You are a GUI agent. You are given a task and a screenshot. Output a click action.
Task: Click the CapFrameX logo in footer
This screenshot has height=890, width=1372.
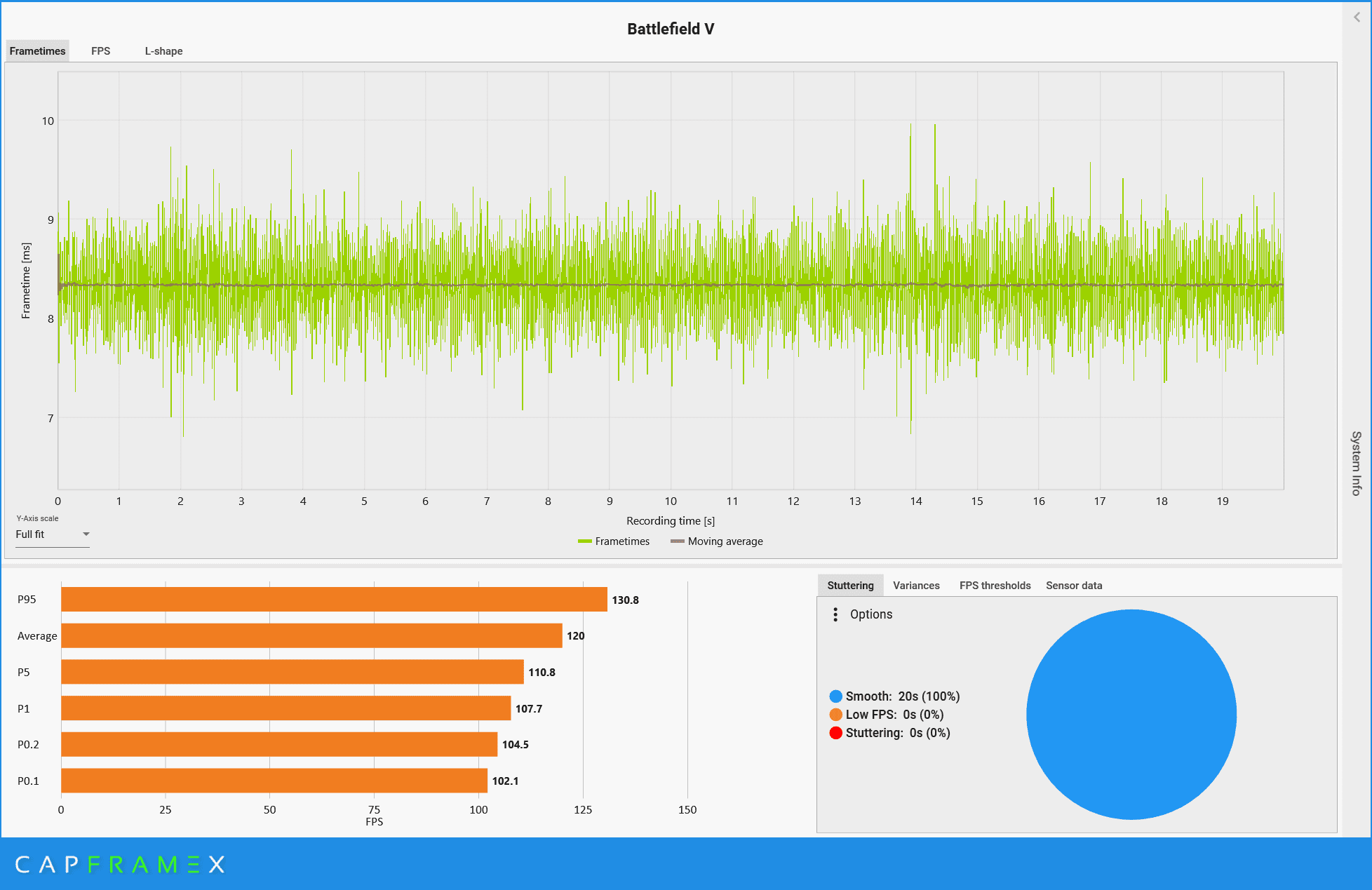(x=120, y=864)
